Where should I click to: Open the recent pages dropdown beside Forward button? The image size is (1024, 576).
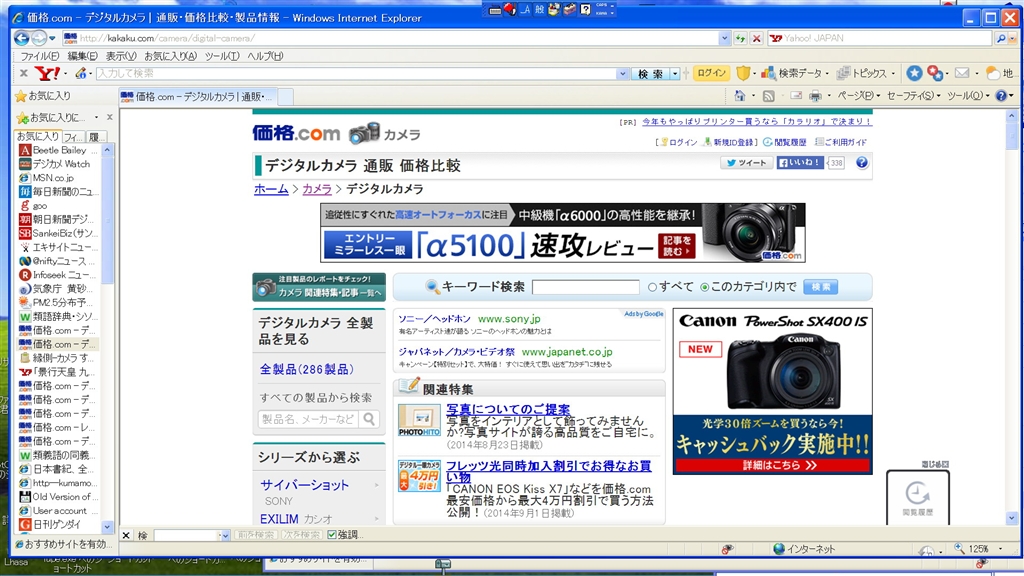pyautogui.click(x=52, y=39)
